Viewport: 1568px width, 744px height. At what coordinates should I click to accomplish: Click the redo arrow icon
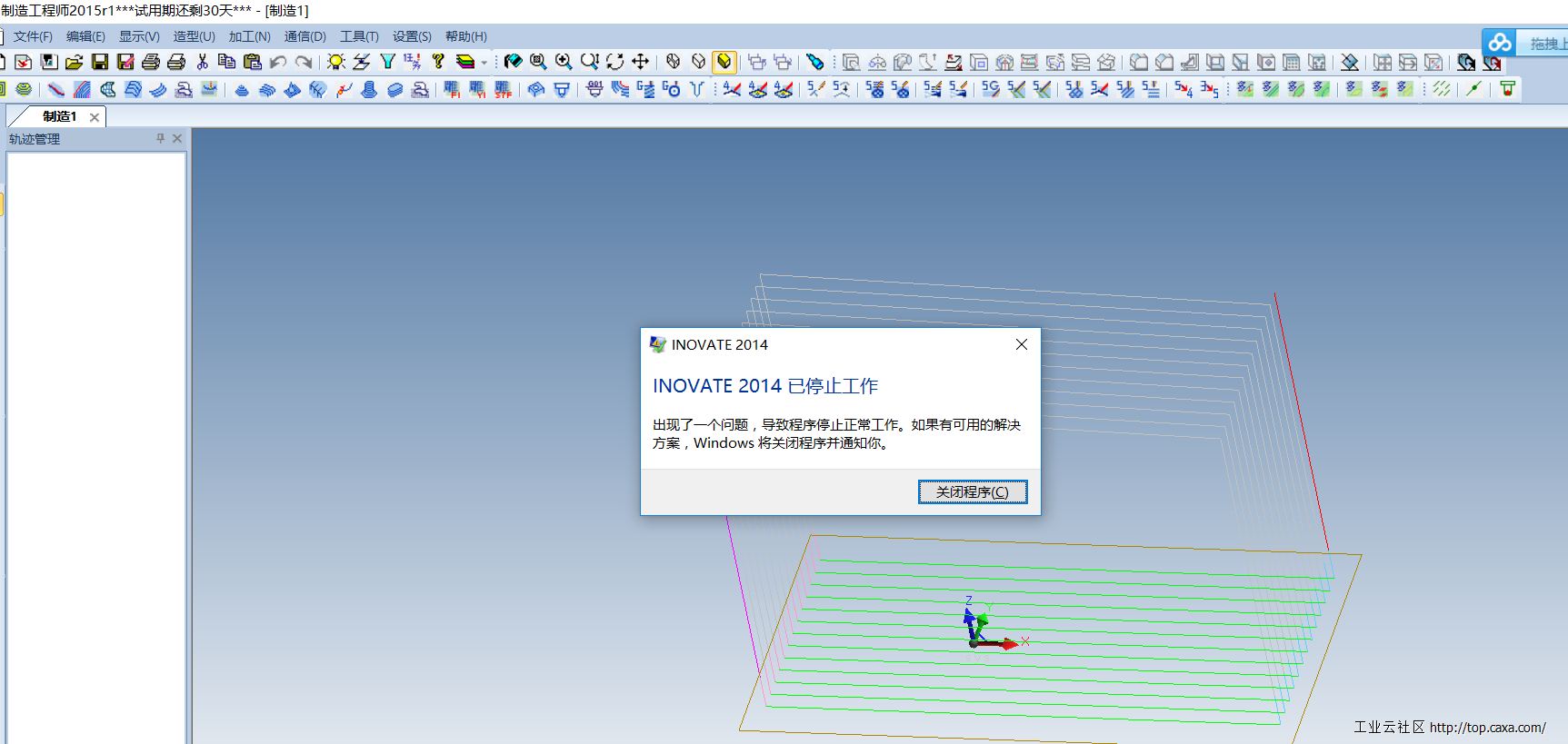(x=304, y=62)
